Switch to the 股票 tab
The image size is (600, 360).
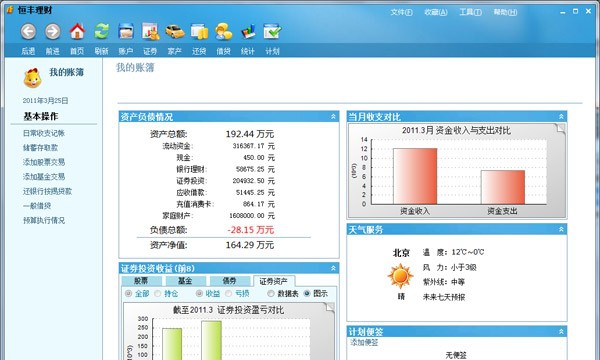[x=141, y=281]
